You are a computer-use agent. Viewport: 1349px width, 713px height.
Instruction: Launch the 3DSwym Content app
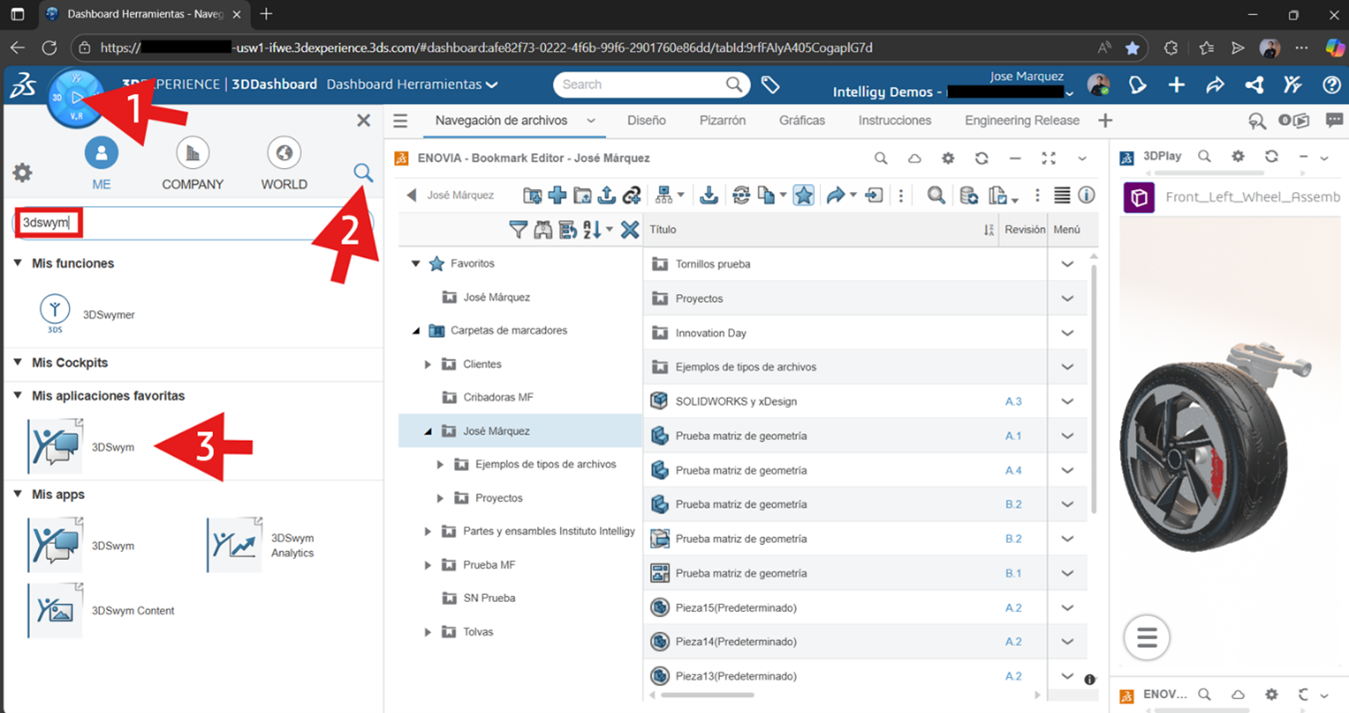(56, 610)
